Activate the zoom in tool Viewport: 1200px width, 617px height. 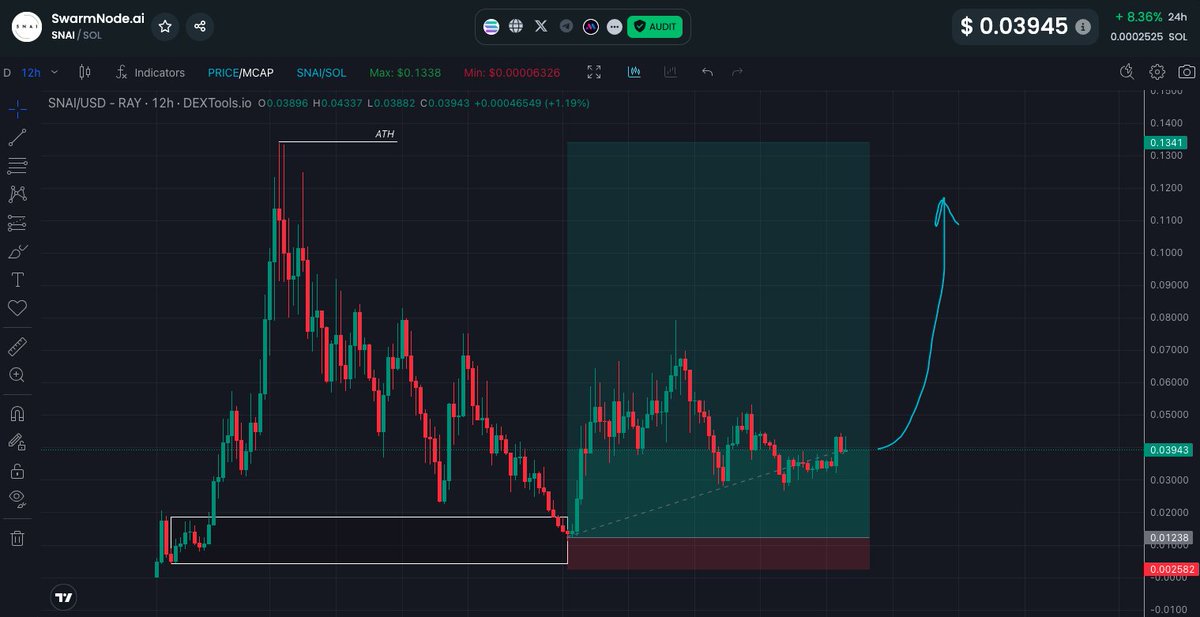pos(17,374)
